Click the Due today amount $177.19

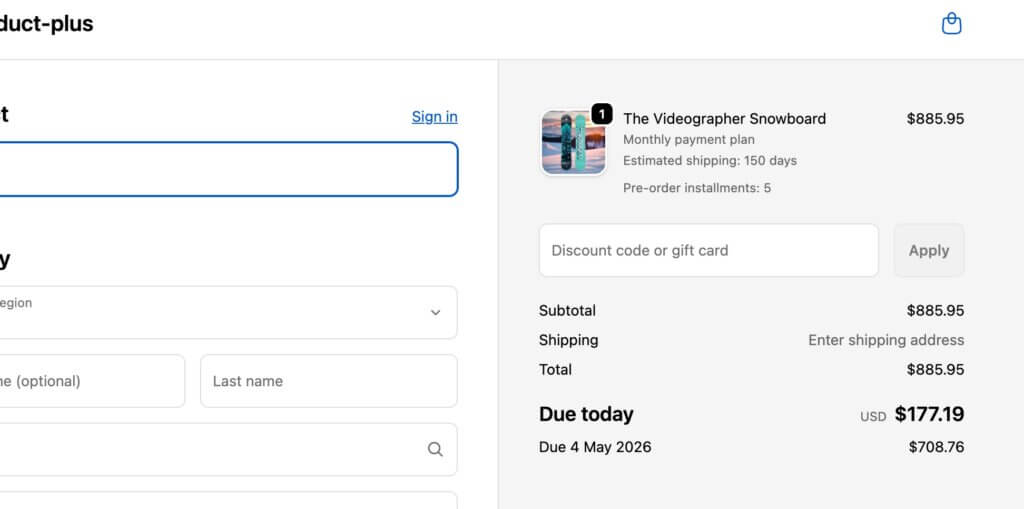click(929, 414)
